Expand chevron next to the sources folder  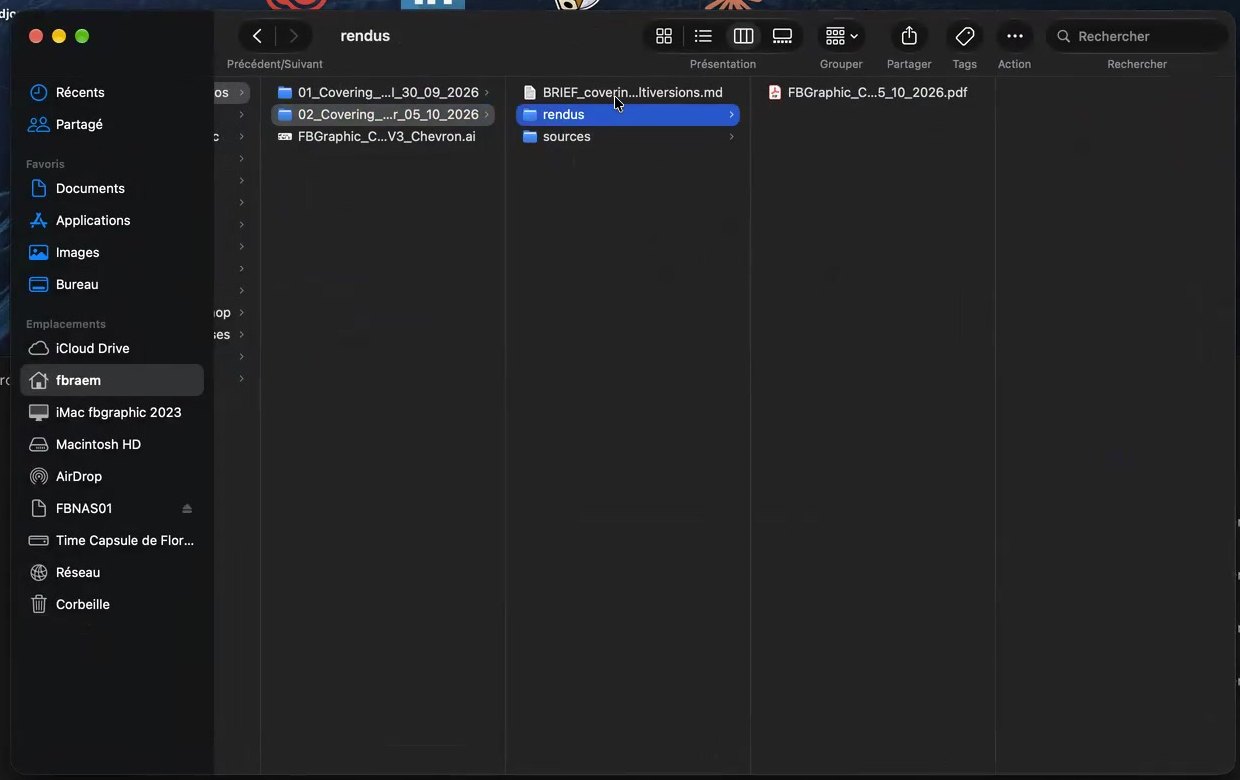[731, 136]
